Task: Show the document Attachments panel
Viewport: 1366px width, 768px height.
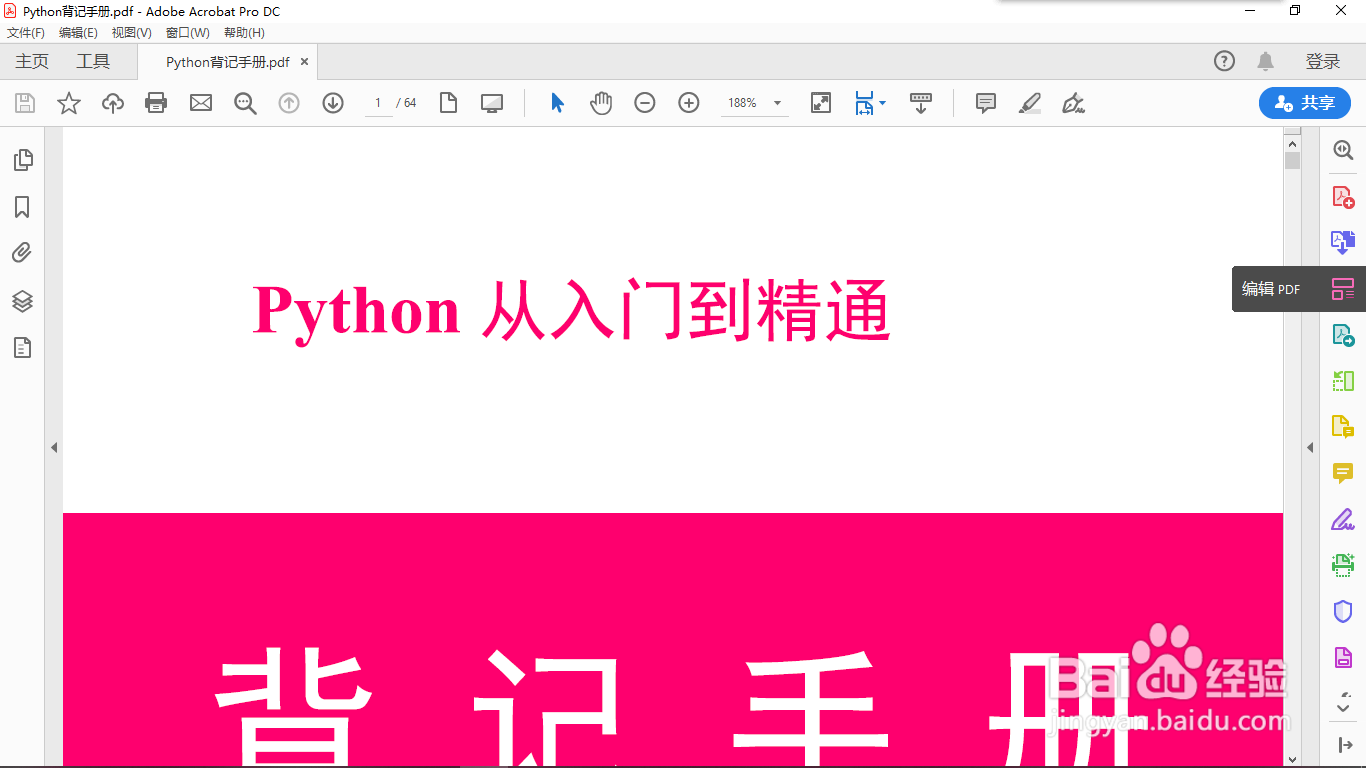Action: tap(21, 252)
